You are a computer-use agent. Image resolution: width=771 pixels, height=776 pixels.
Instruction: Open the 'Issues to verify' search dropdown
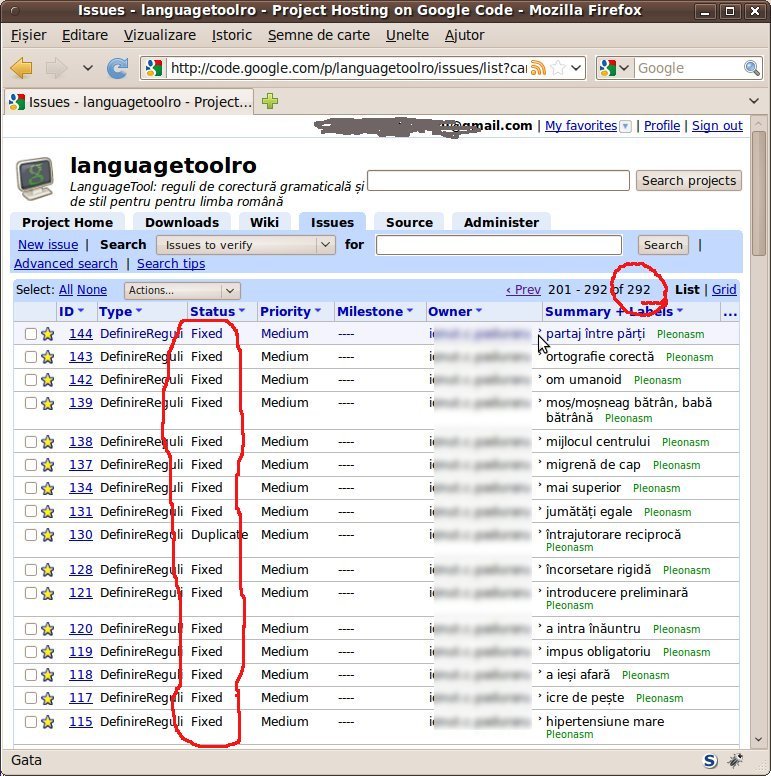coord(245,245)
